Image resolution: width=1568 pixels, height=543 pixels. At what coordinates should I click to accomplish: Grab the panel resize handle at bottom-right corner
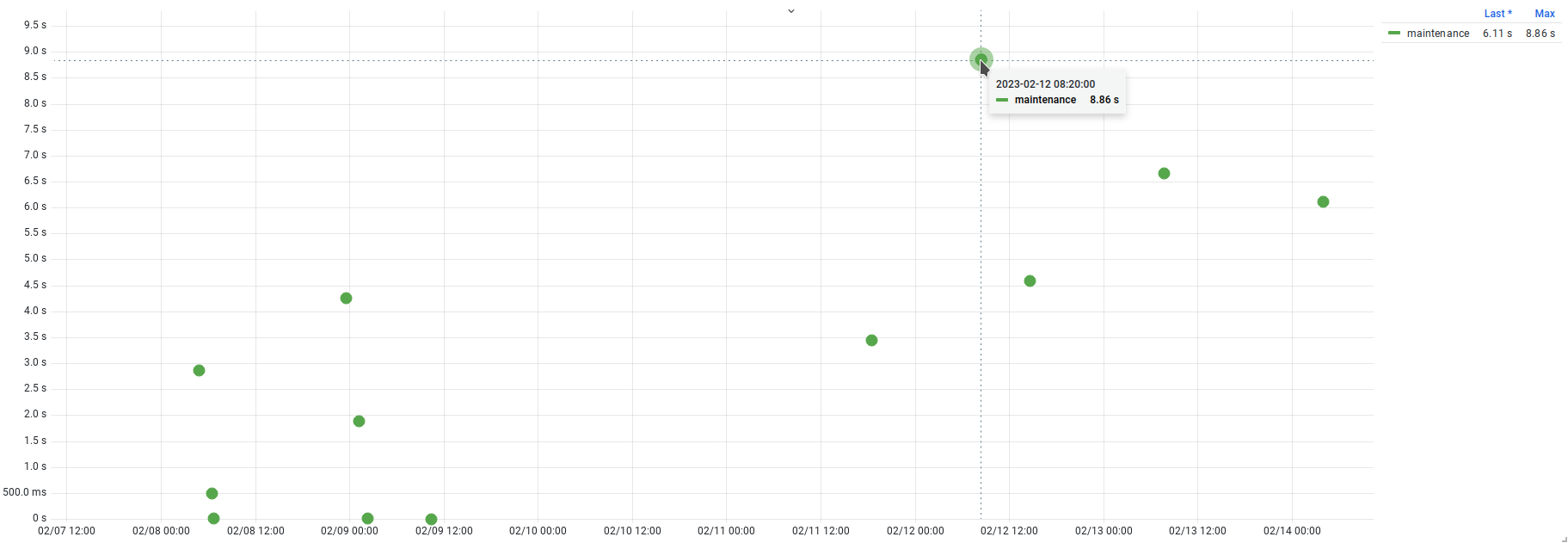point(1564,540)
